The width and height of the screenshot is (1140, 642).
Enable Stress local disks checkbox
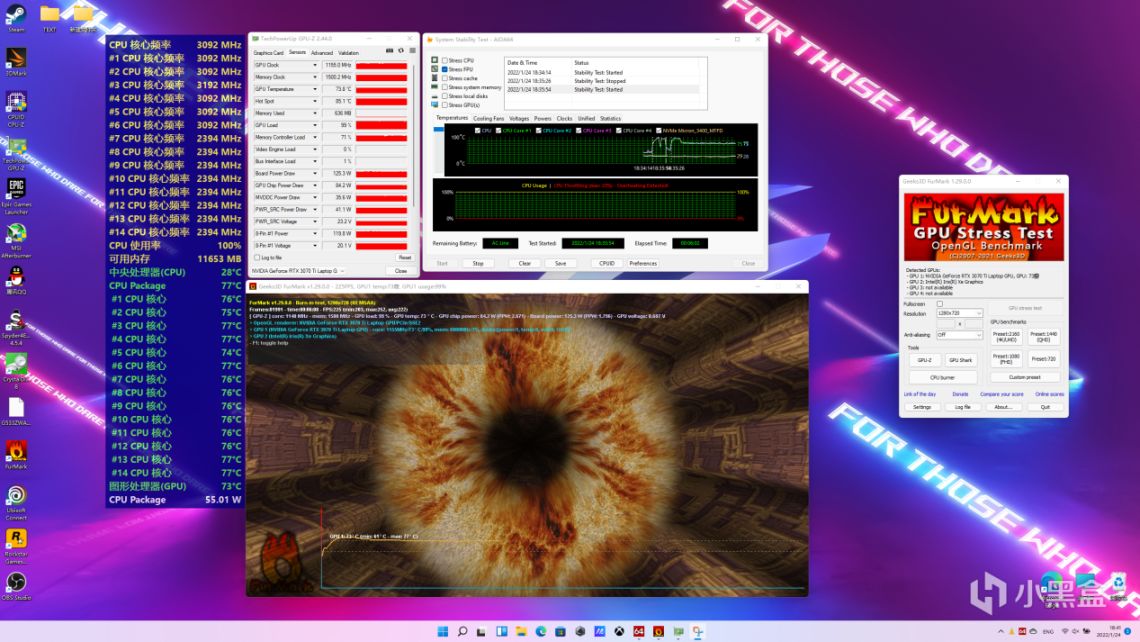pyautogui.click(x=445, y=96)
